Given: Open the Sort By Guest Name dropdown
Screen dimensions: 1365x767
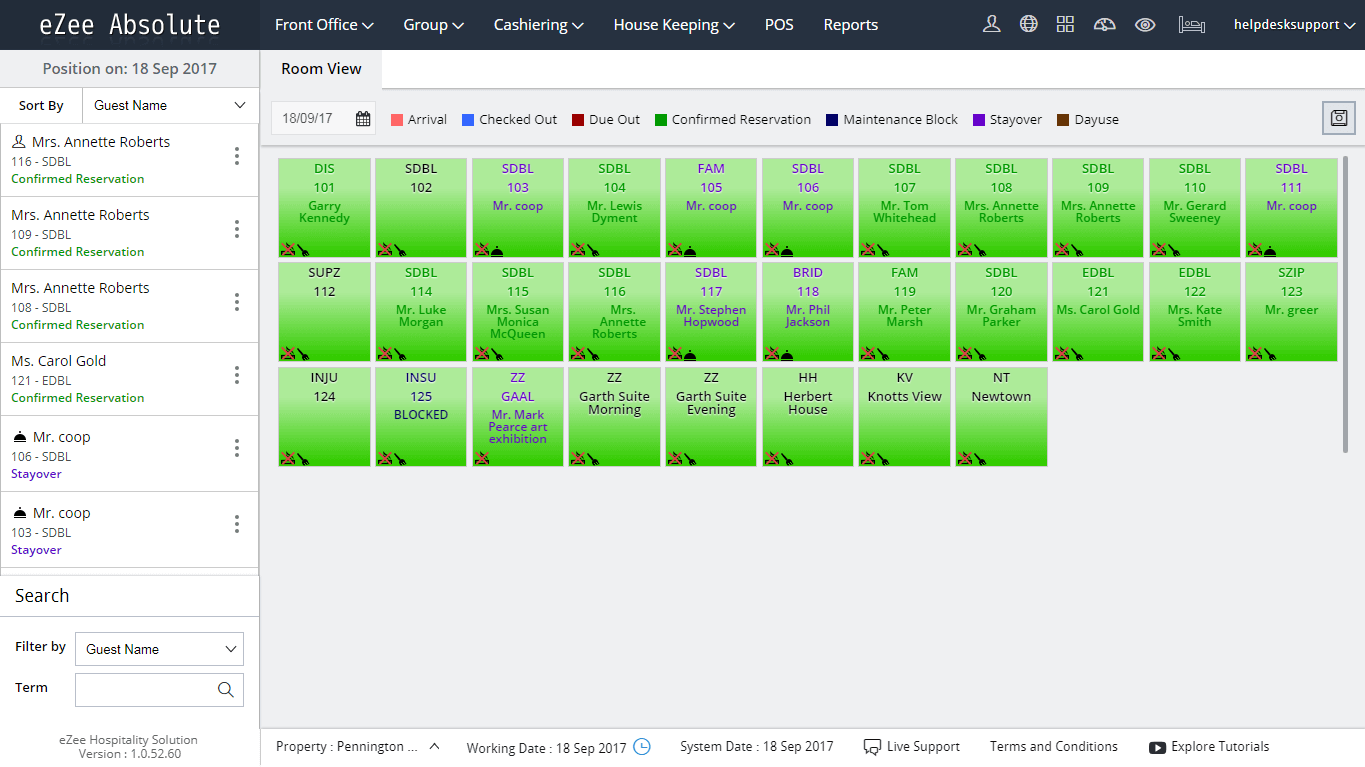Looking at the screenshot, I should point(169,104).
